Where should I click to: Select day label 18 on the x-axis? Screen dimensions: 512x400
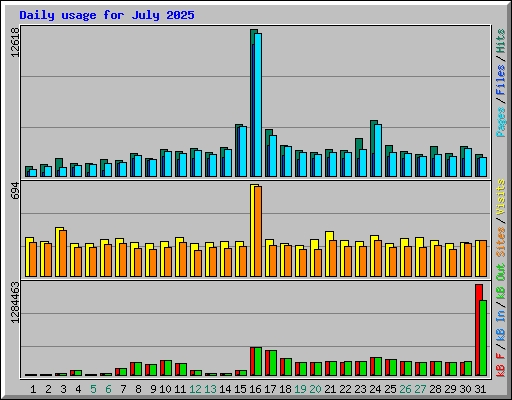click(285, 389)
